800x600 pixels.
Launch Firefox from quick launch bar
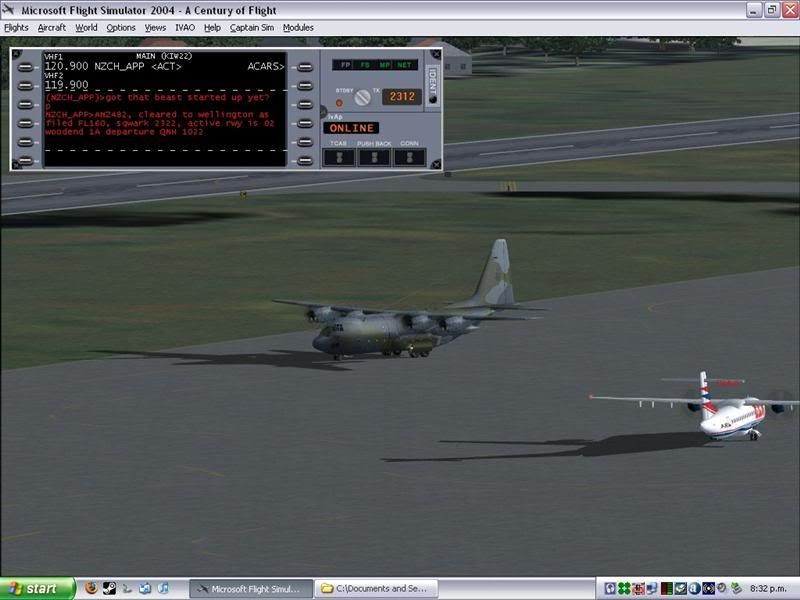click(x=90, y=589)
